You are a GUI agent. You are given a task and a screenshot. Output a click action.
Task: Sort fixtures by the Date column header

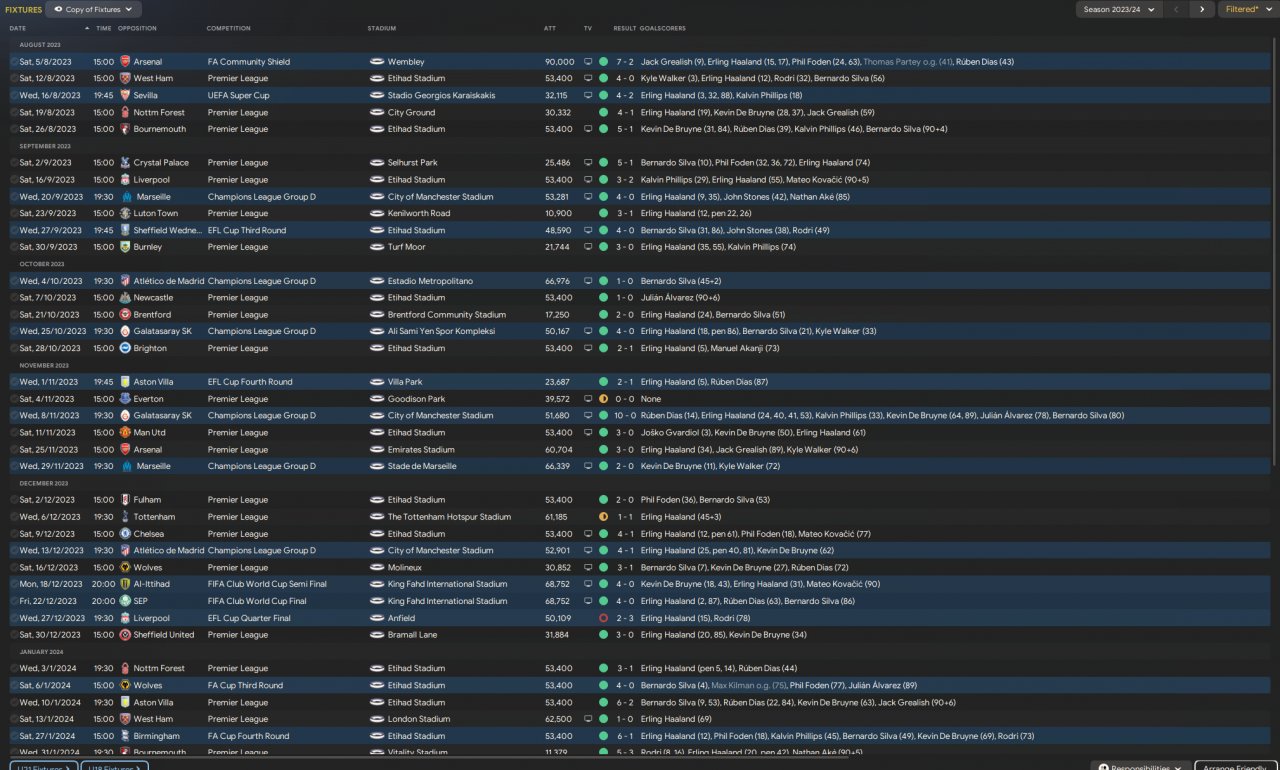point(18,28)
